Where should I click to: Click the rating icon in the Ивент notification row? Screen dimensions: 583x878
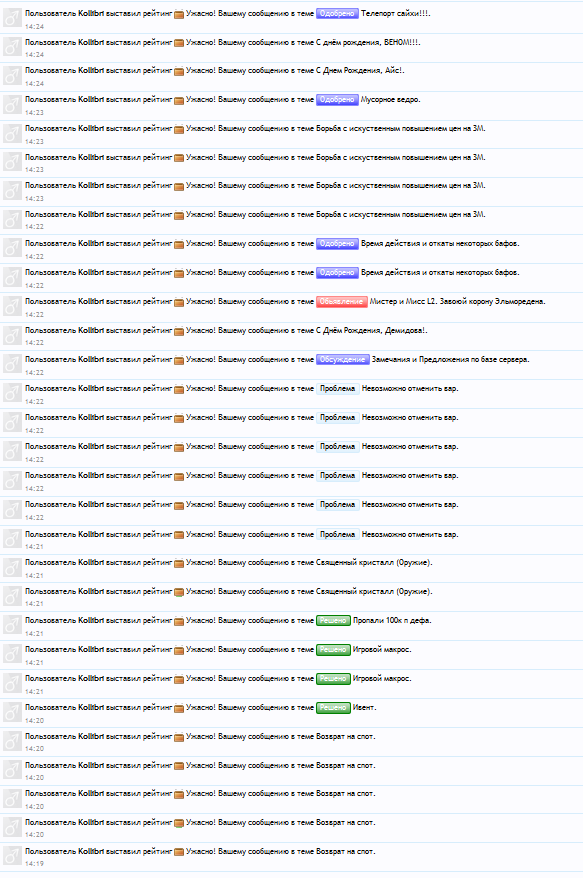[179, 708]
